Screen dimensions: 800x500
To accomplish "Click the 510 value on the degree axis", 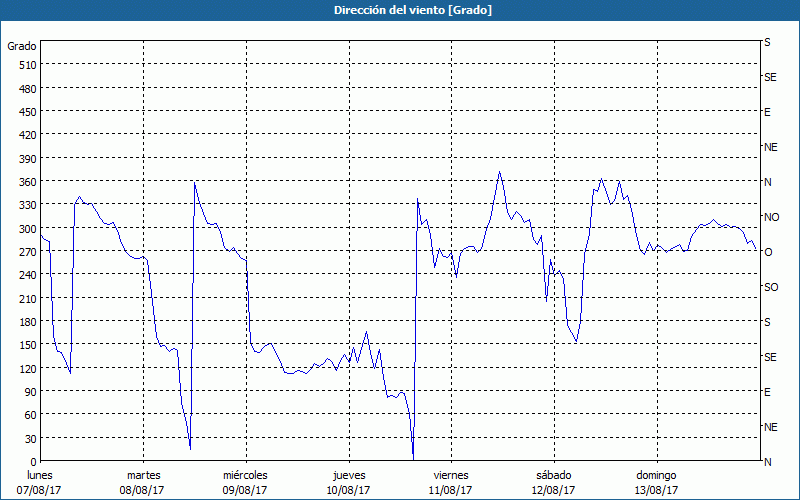I will (x=26, y=65).
